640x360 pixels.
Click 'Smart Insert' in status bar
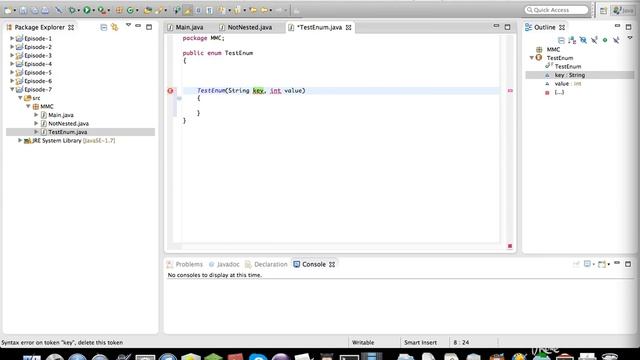420,342
